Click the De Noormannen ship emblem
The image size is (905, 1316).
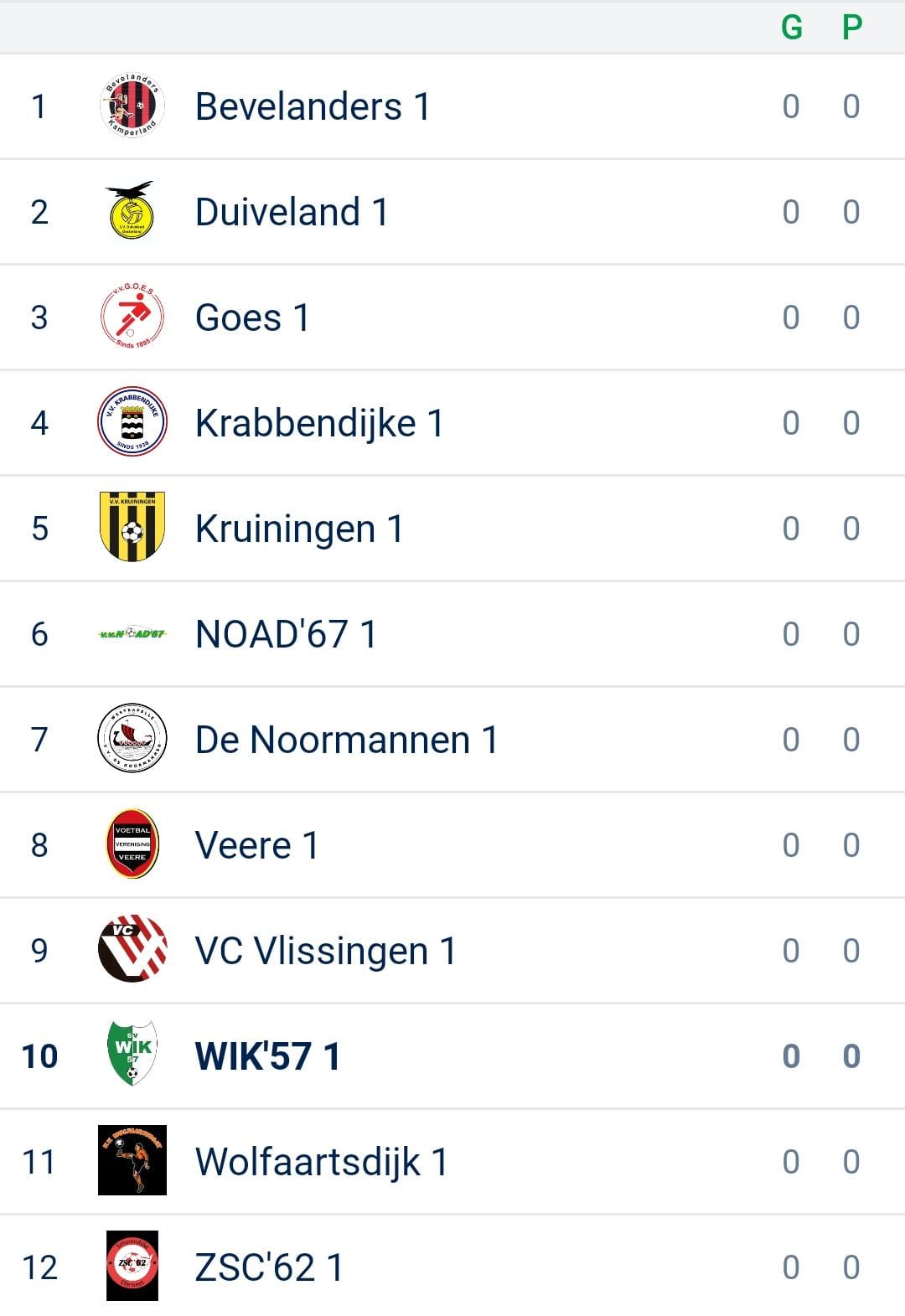coord(132,739)
